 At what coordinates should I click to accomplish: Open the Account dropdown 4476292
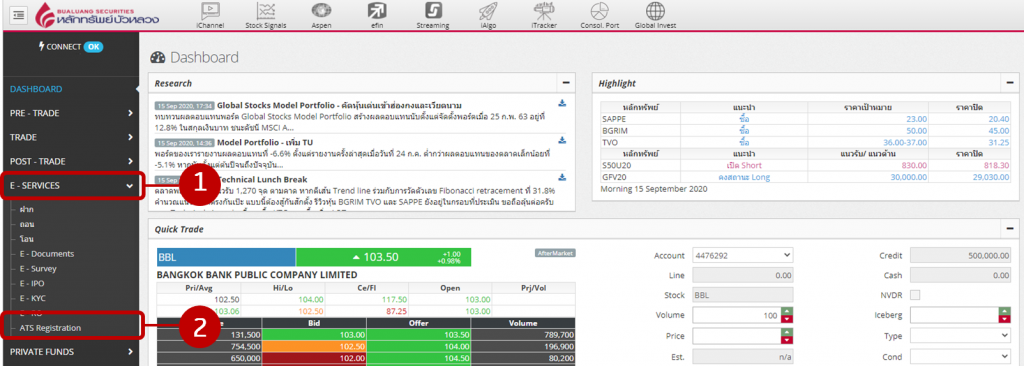[743, 256]
